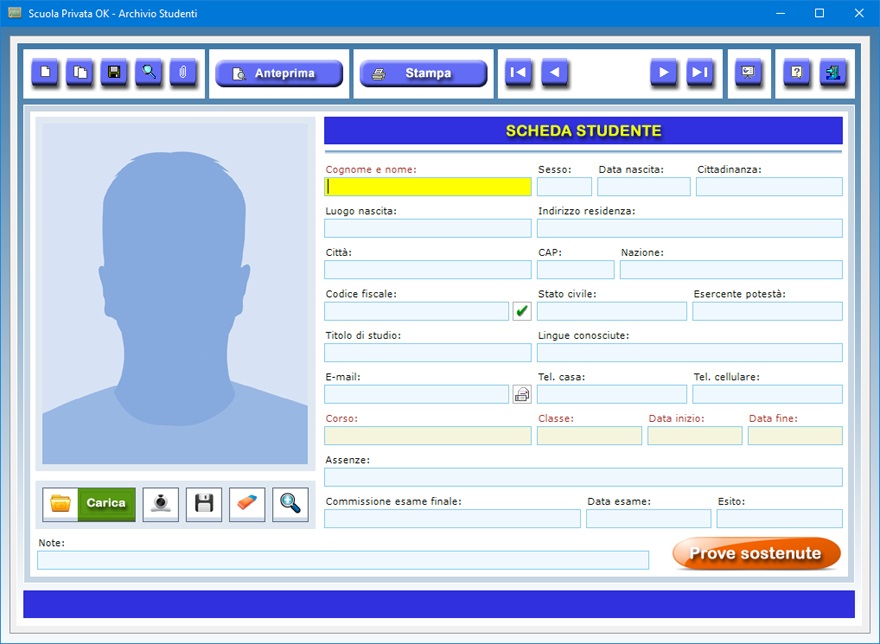This screenshot has width=880, height=644.
Task: Click the Codice fiscale field
Action: pyautogui.click(x=416, y=312)
